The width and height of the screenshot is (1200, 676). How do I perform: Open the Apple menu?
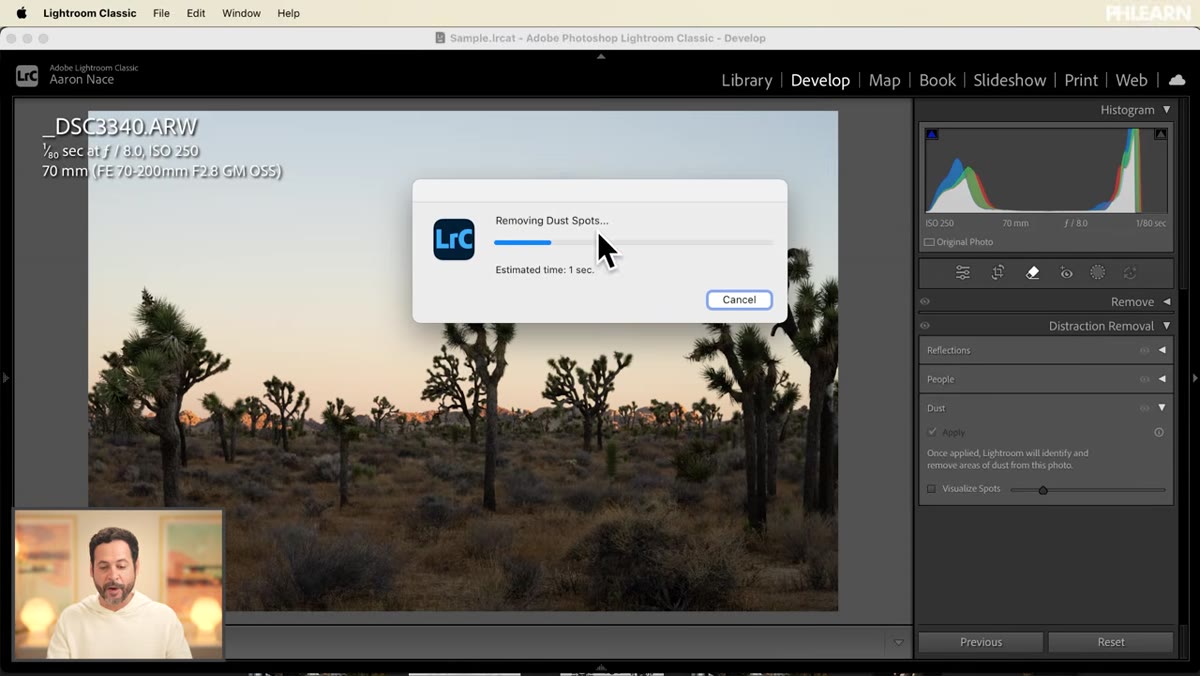[21, 13]
